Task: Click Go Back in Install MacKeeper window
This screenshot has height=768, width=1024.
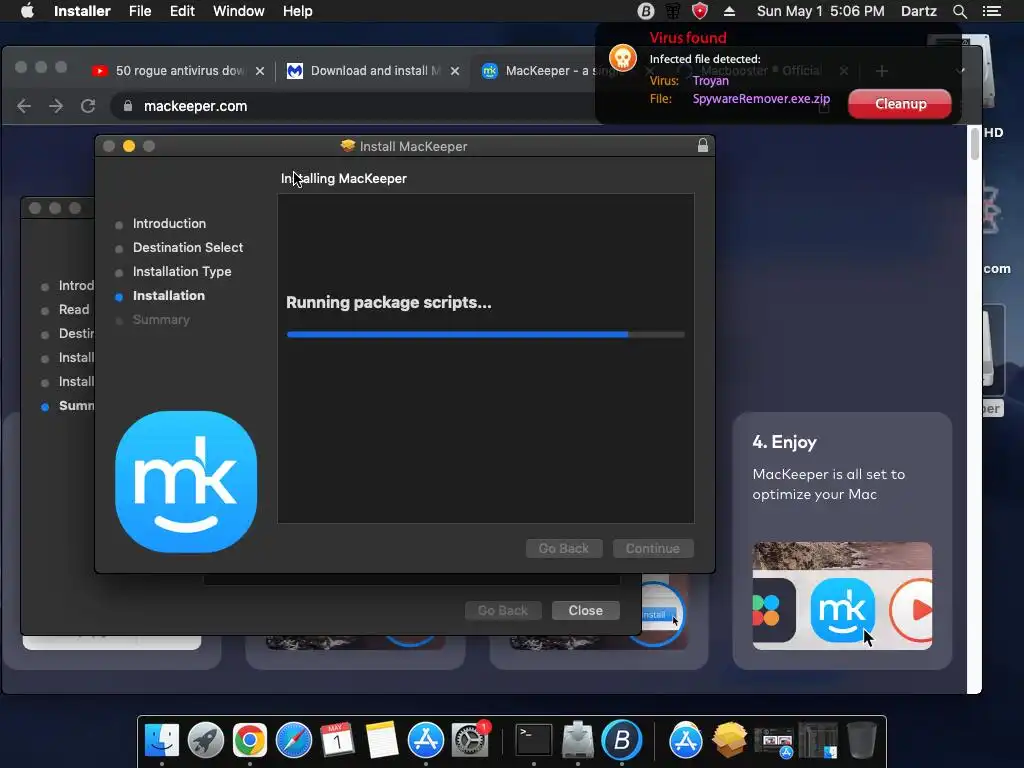Action: point(564,549)
